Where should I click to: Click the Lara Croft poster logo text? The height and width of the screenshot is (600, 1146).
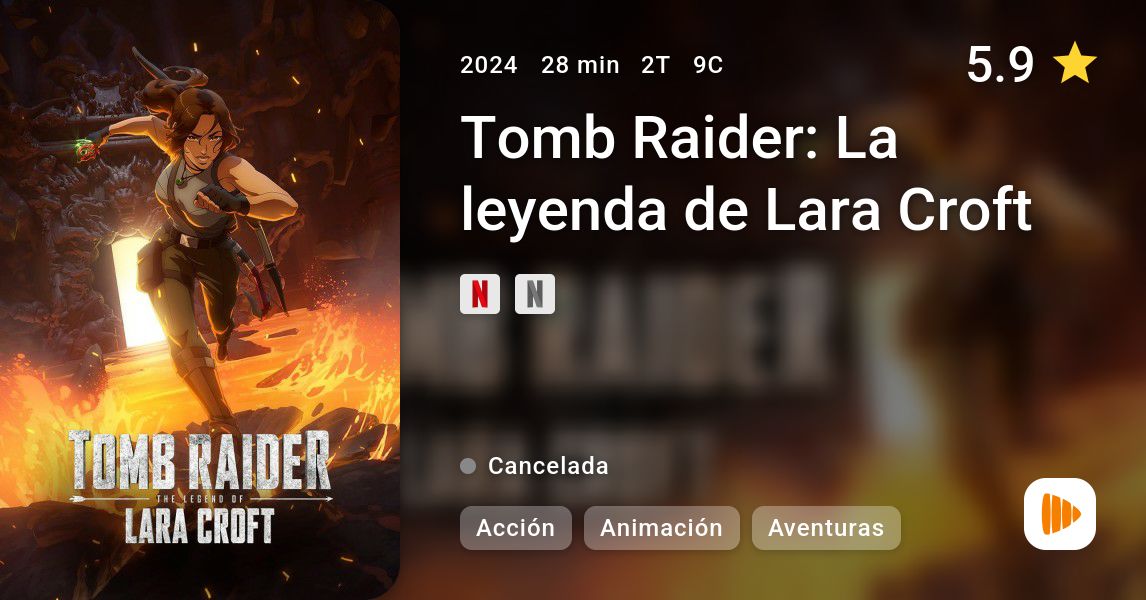(x=200, y=525)
